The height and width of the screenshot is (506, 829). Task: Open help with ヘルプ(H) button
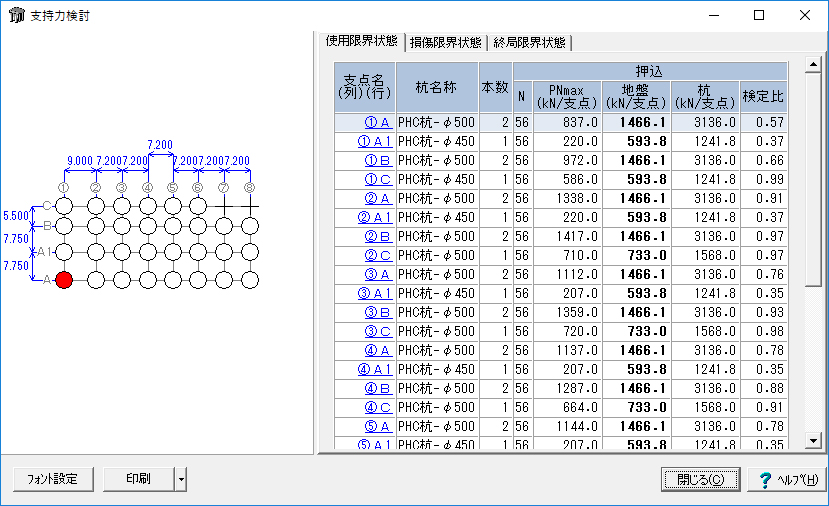[x=787, y=480]
